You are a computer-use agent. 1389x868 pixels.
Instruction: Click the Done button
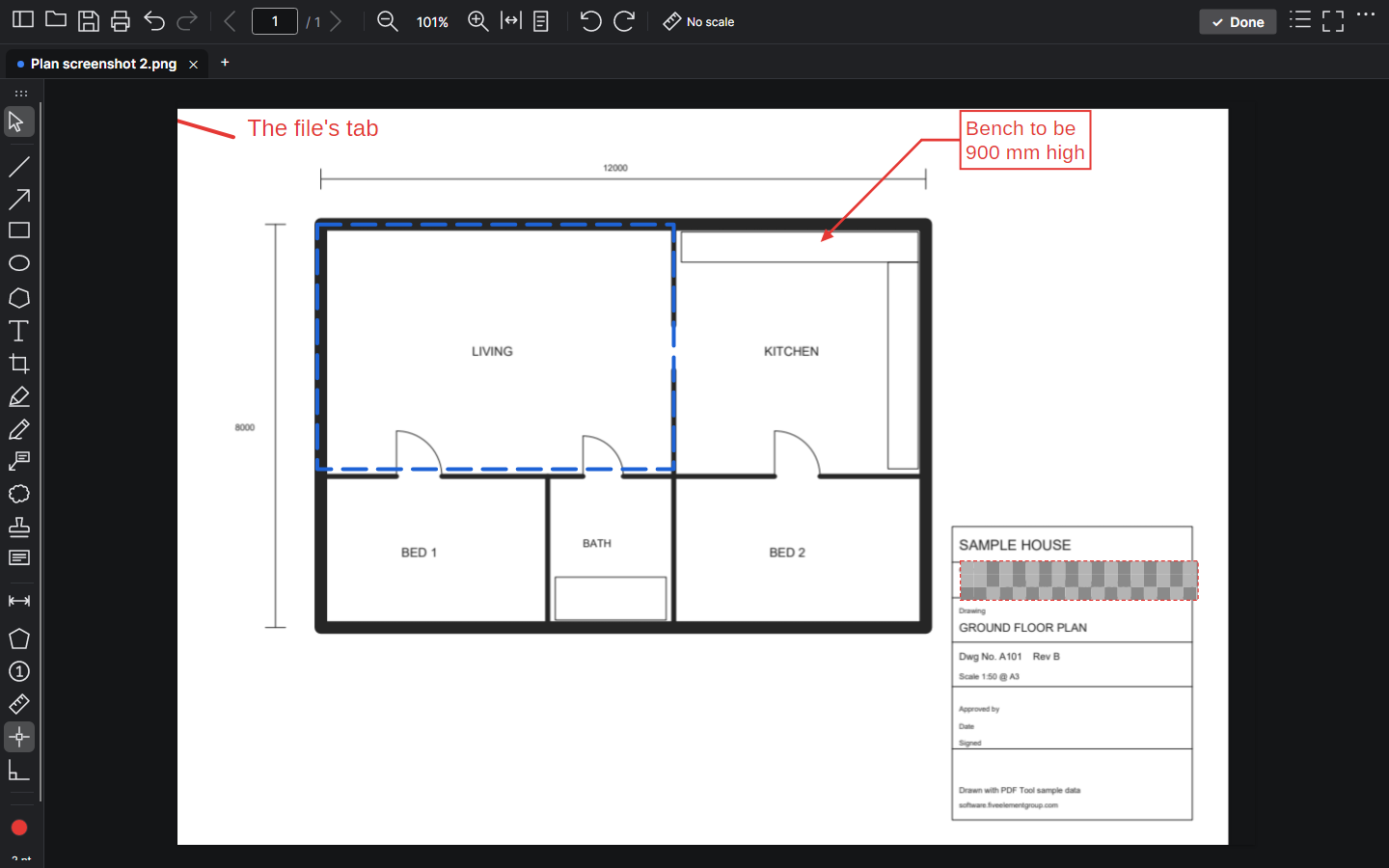pyautogui.click(x=1238, y=22)
